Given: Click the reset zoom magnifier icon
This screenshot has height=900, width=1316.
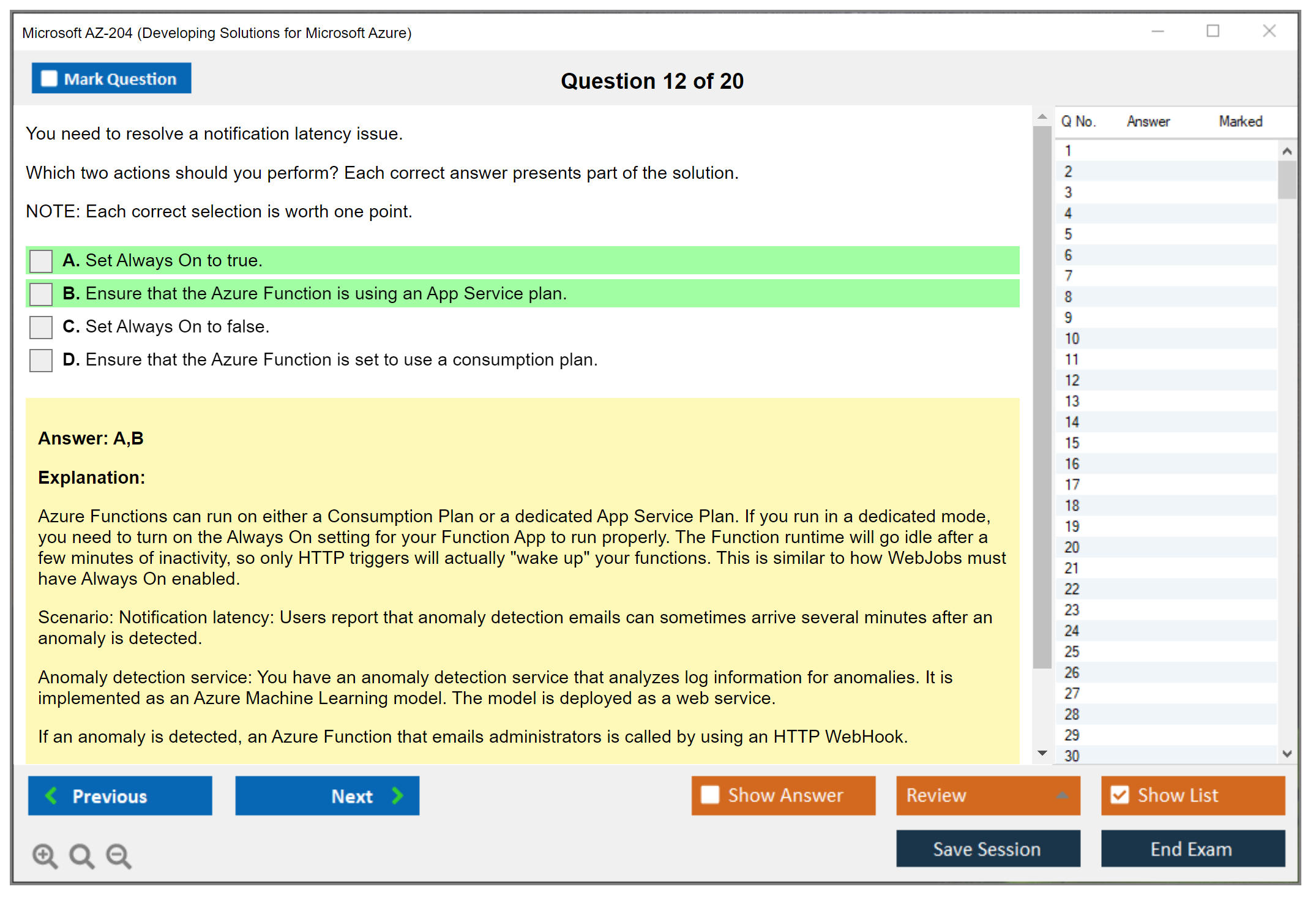Looking at the screenshot, I should point(81,855).
